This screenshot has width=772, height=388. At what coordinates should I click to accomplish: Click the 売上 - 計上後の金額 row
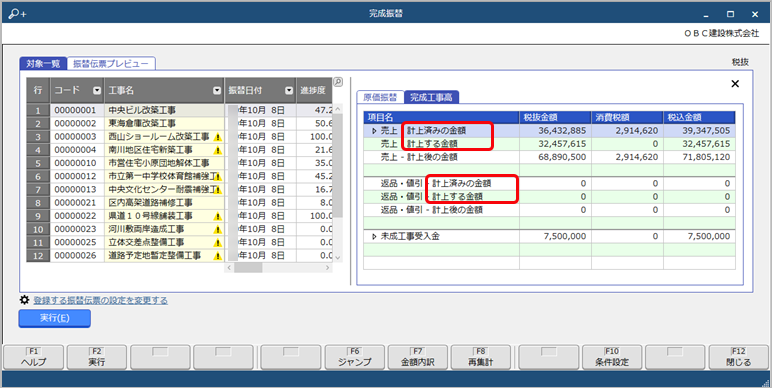[549, 158]
